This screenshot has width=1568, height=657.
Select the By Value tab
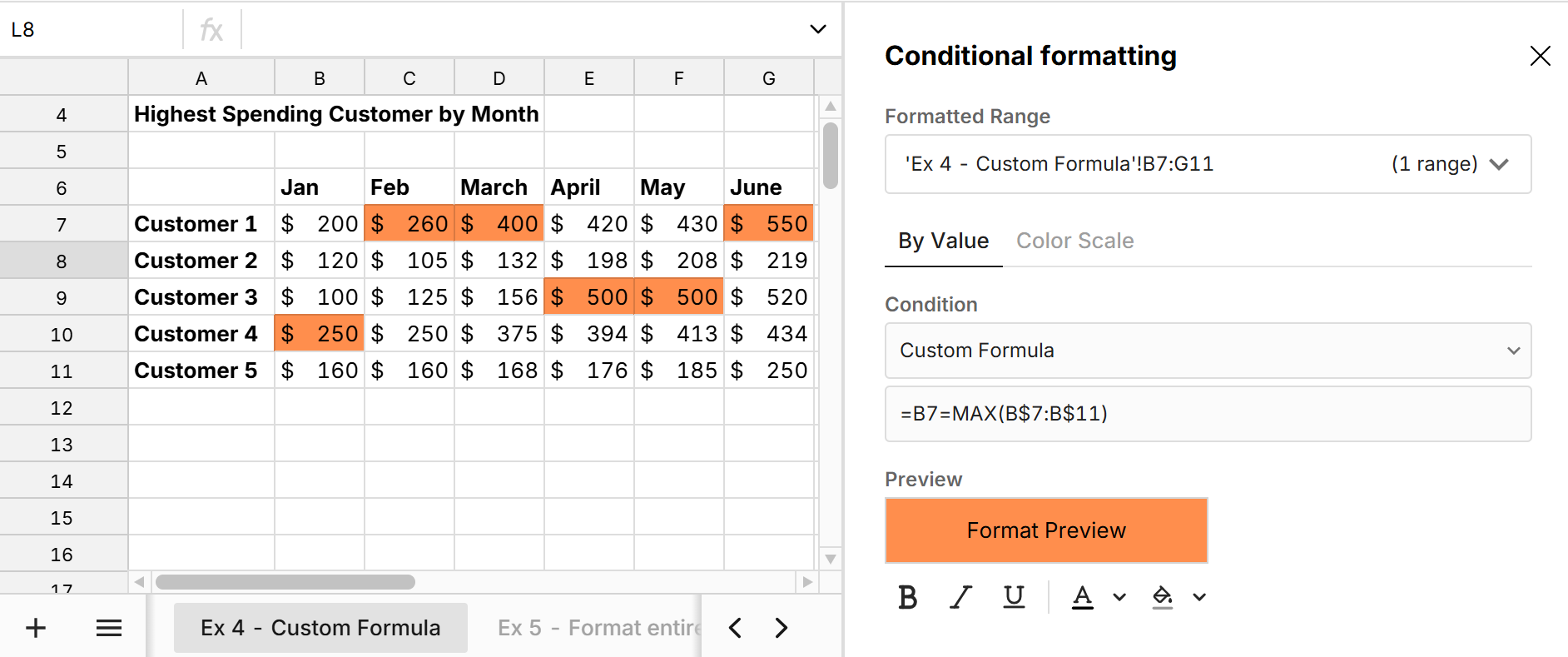943,241
